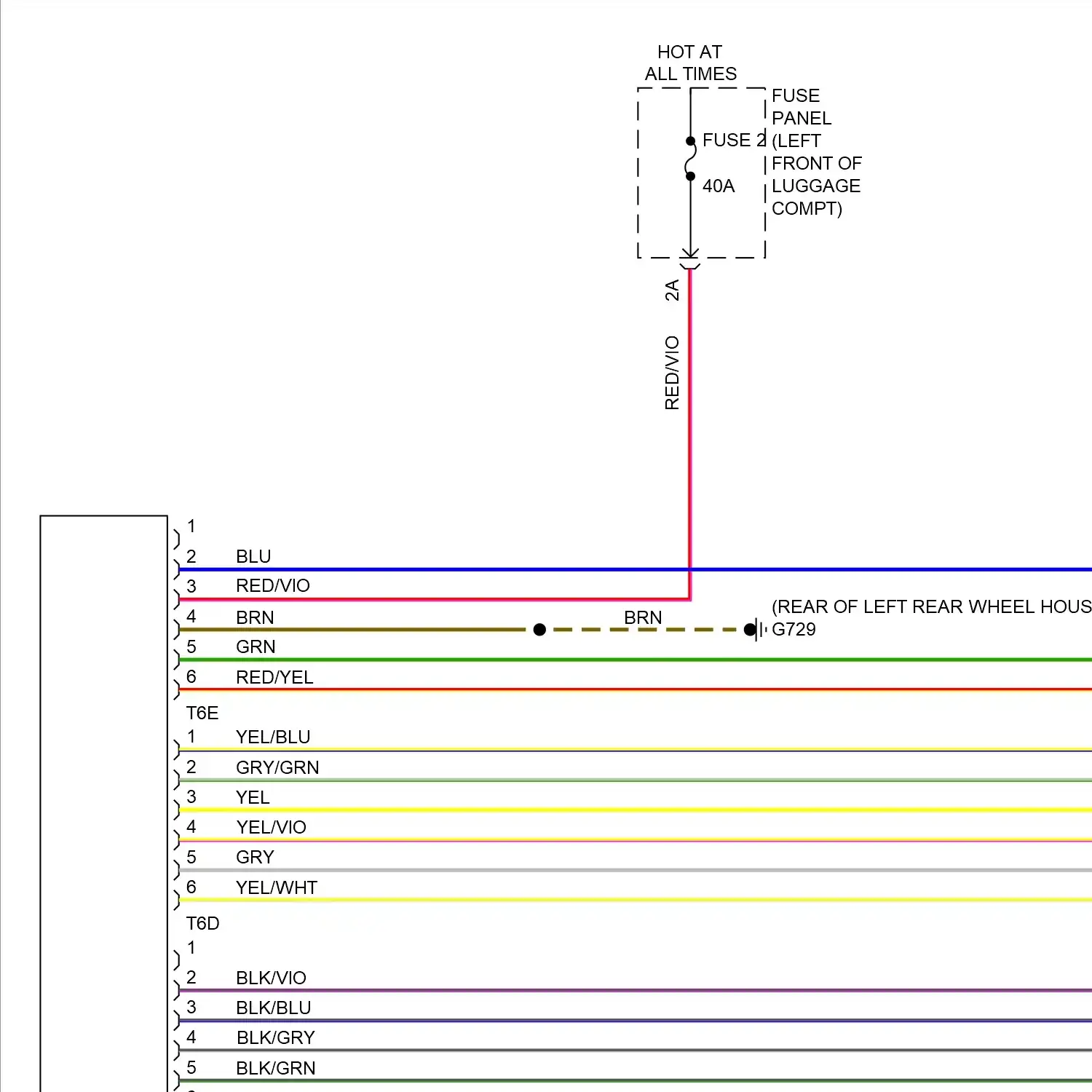Click BRN label at pin 4
This screenshot has height=1092, width=1092.
click(x=255, y=617)
